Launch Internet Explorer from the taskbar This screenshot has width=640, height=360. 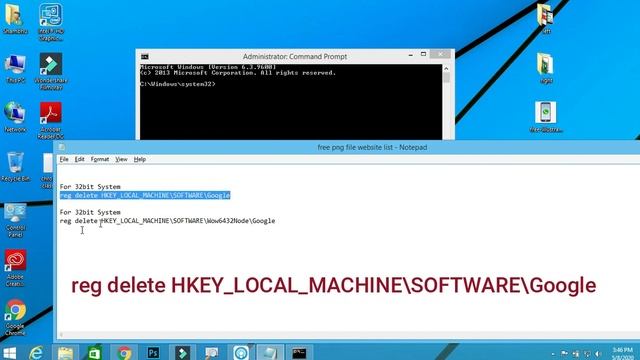pos(36,352)
